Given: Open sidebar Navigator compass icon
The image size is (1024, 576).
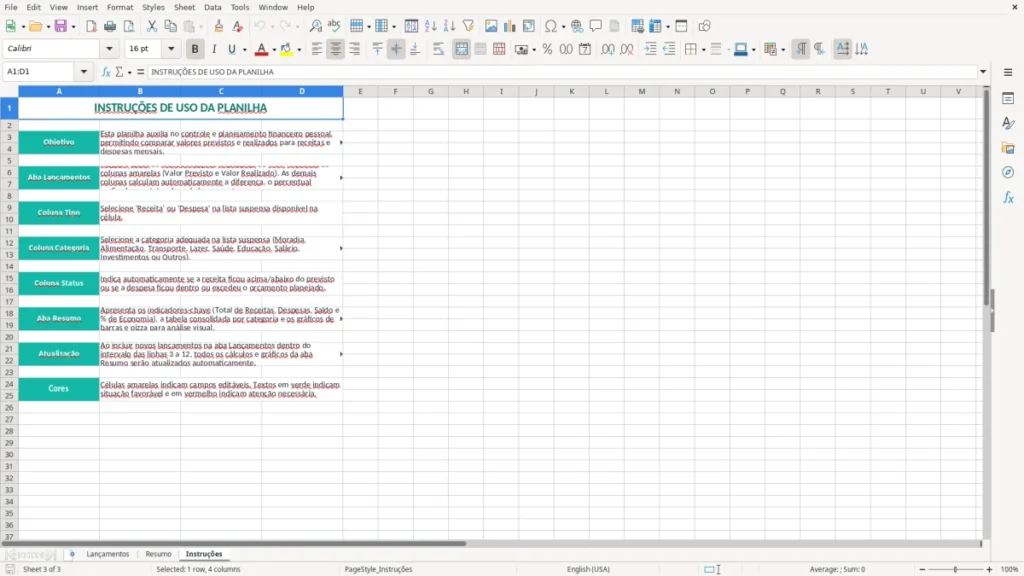Looking at the screenshot, I should point(1008,172).
